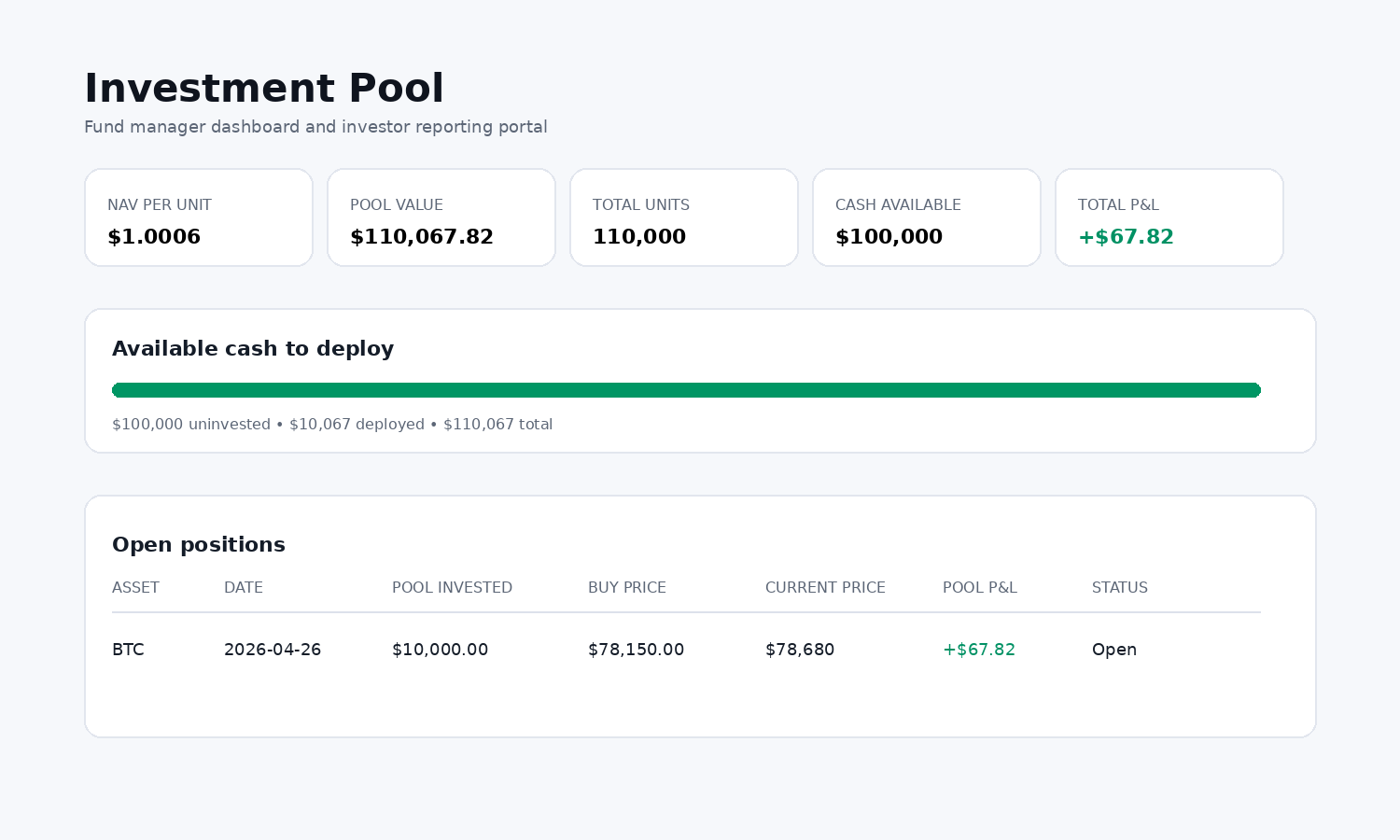Select the Total Units card
Image resolution: width=1400 pixels, height=840 pixels.
684,217
